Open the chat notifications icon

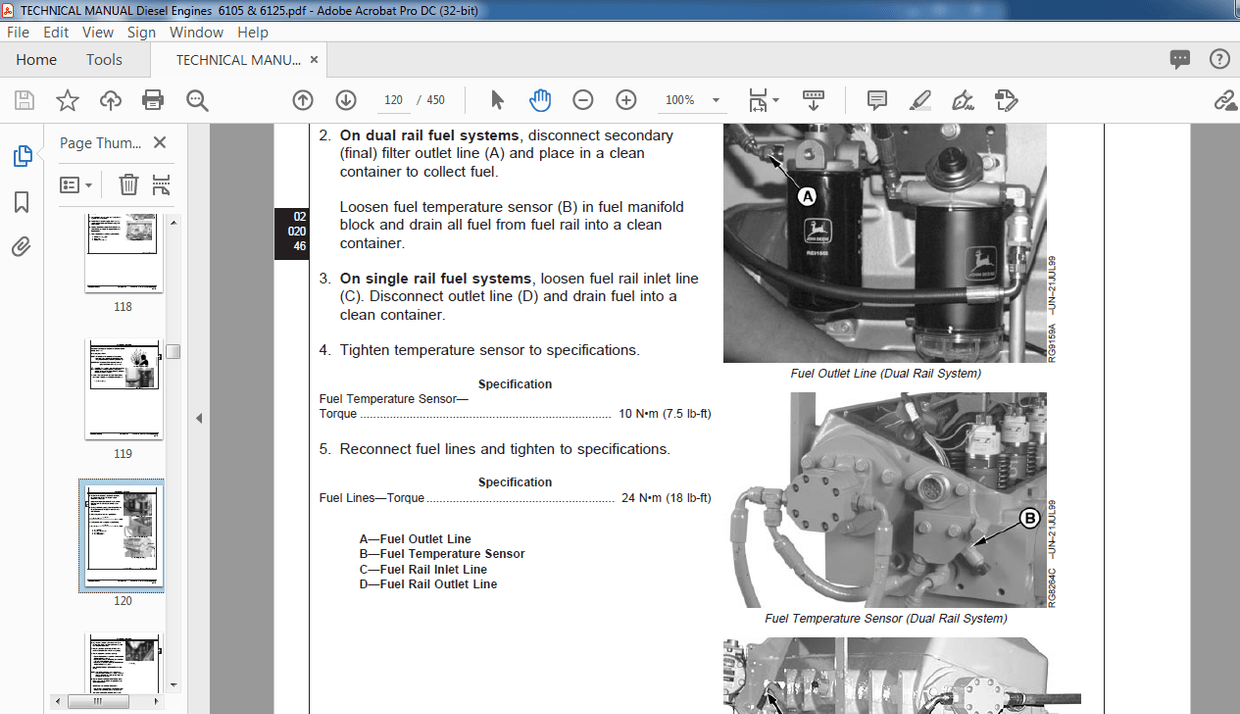(1180, 60)
